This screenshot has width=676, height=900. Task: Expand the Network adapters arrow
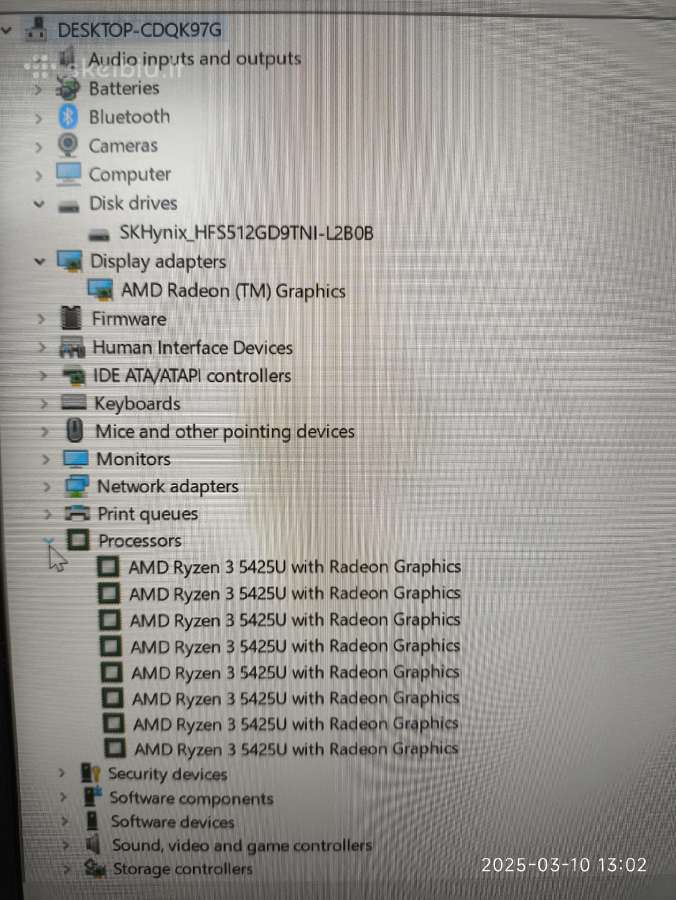coord(47,487)
